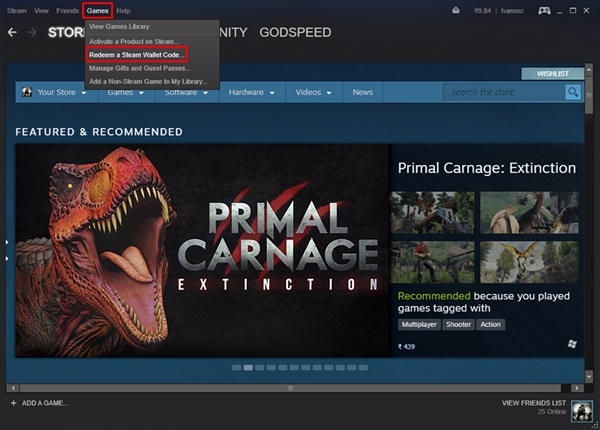The width and height of the screenshot is (600, 430).
Task: Click the vertical scrollbar up arrow
Action: (x=589, y=69)
